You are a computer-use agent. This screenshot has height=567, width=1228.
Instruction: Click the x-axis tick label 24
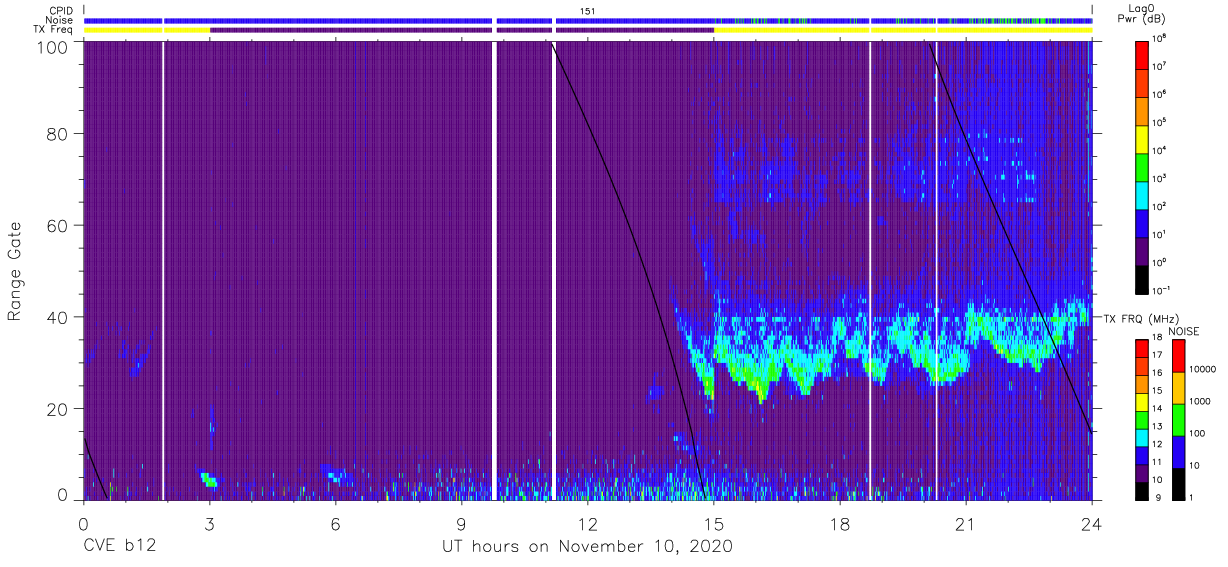[1092, 523]
